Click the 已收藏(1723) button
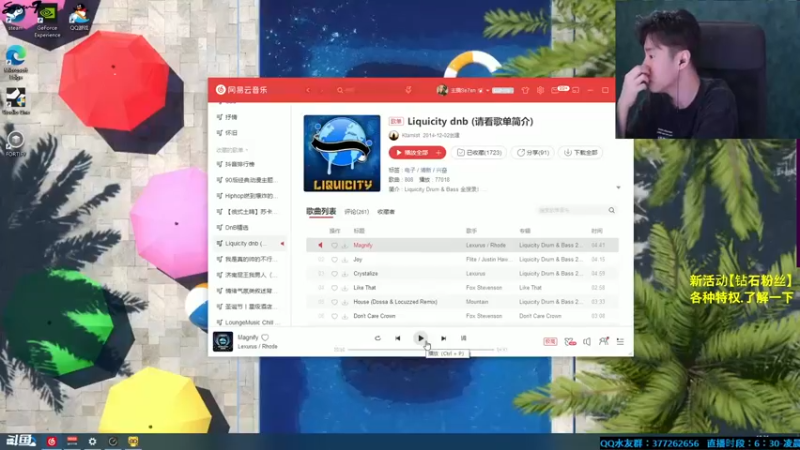Viewport: 800px width, 450px height. [479, 153]
